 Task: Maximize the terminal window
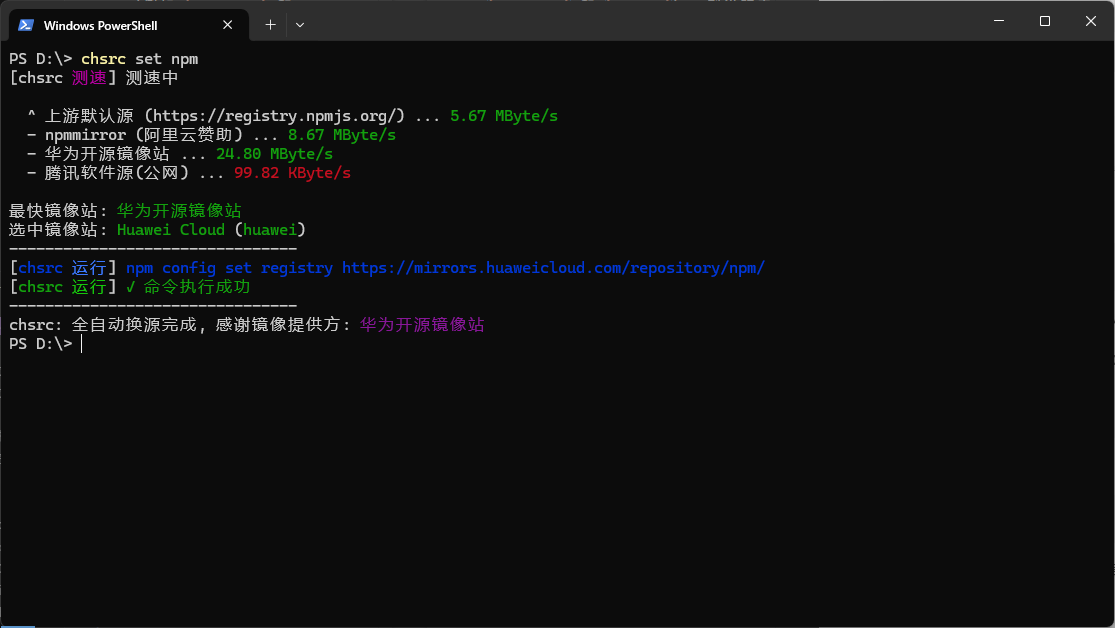1045,21
